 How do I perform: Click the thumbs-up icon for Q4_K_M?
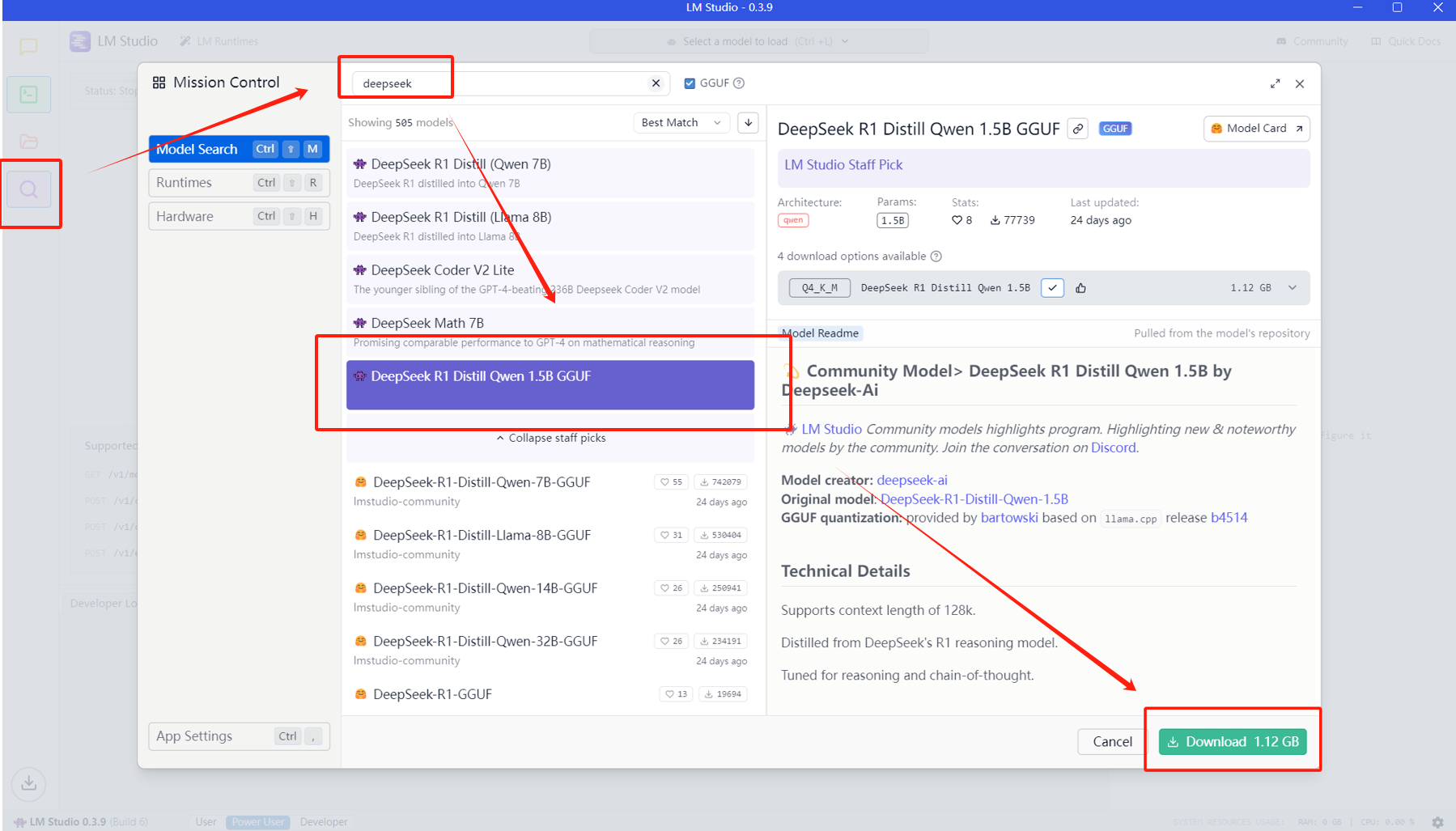(1081, 288)
